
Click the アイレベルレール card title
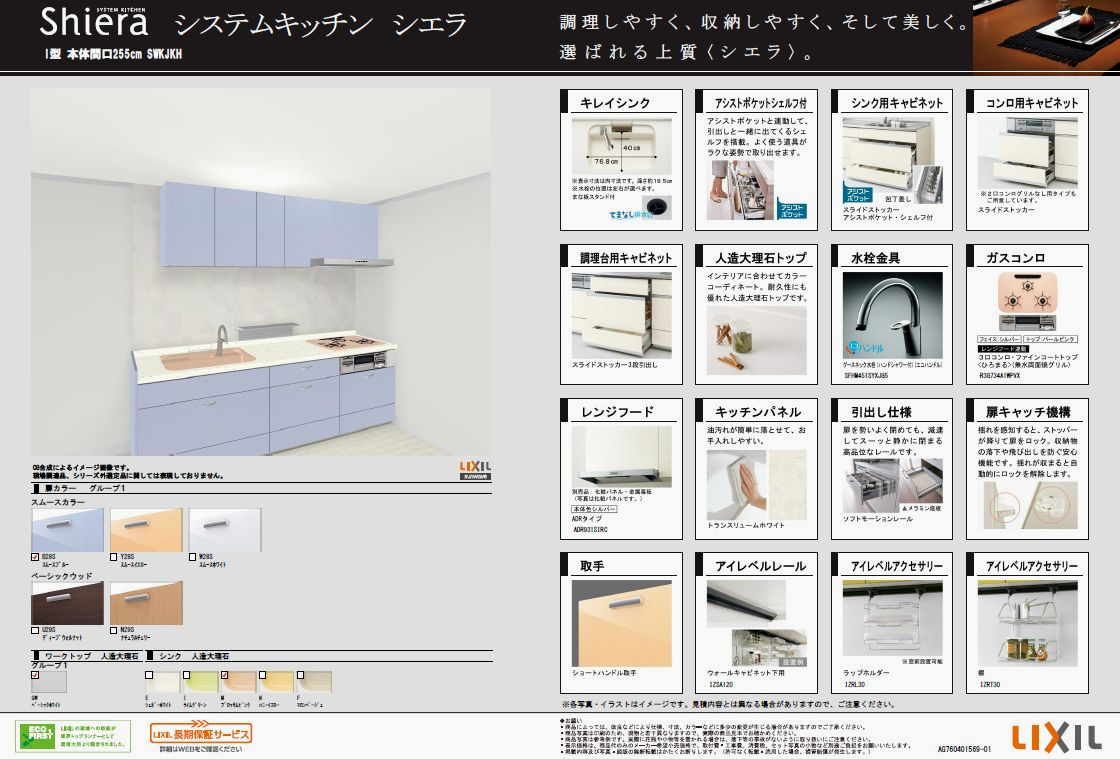[x=761, y=566]
